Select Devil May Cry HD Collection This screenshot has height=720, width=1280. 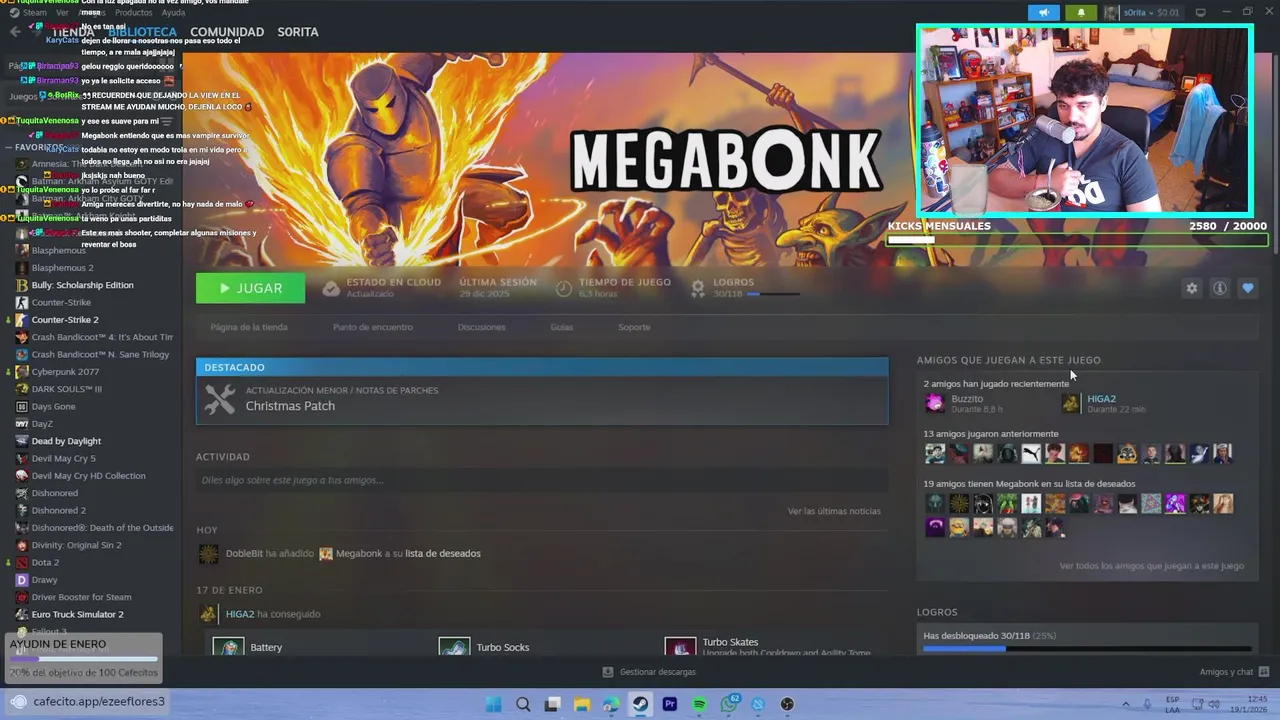[x=89, y=476]
